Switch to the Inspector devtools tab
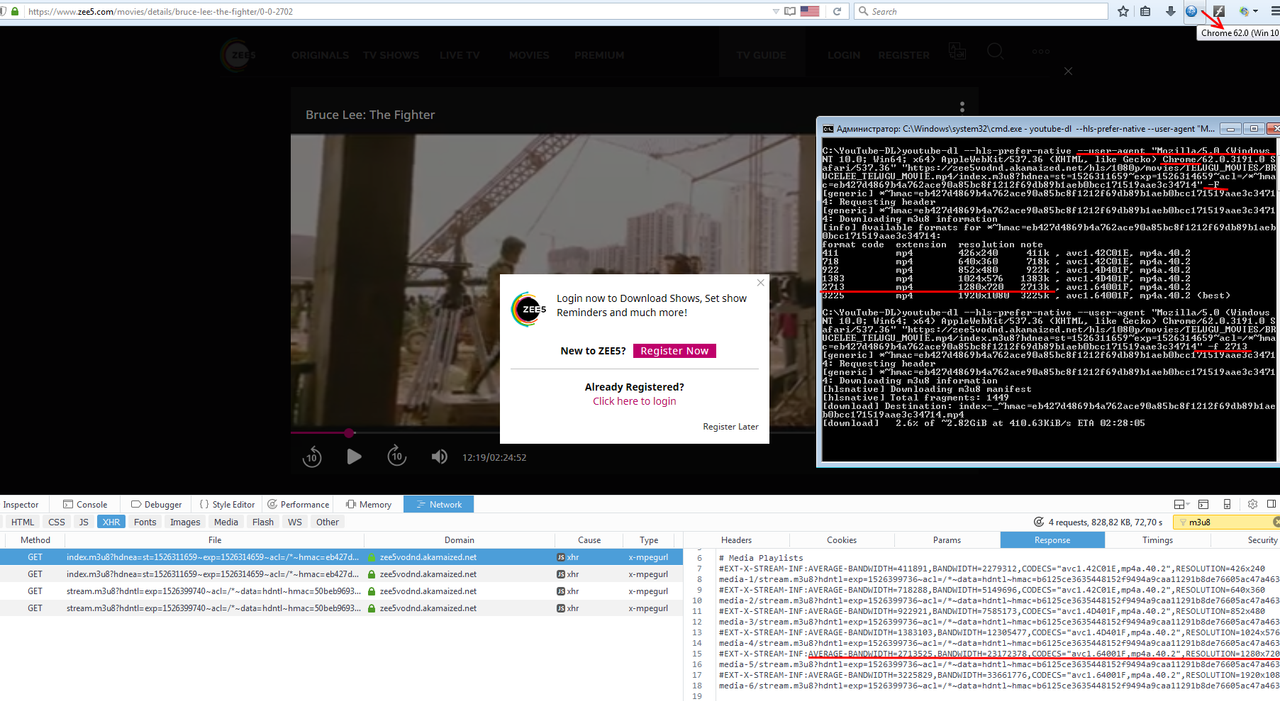This screenshot has height=701, width=1280. point(20,505)
